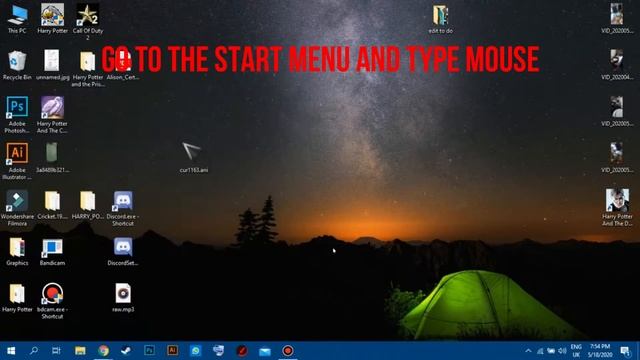Switch to Bandicam recorder on the taskbar
Viewport: 640px width, 360px height.
point(288,351)
